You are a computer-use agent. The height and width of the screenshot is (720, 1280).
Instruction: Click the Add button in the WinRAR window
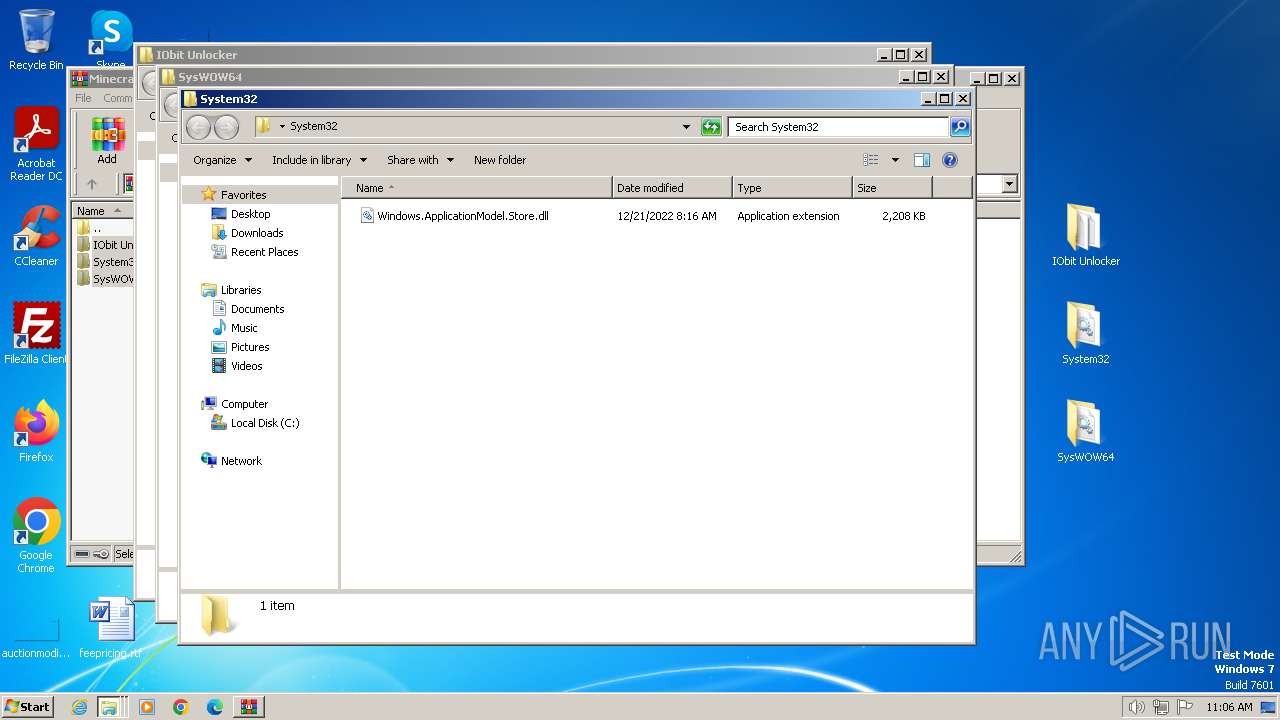coord(107,141)
